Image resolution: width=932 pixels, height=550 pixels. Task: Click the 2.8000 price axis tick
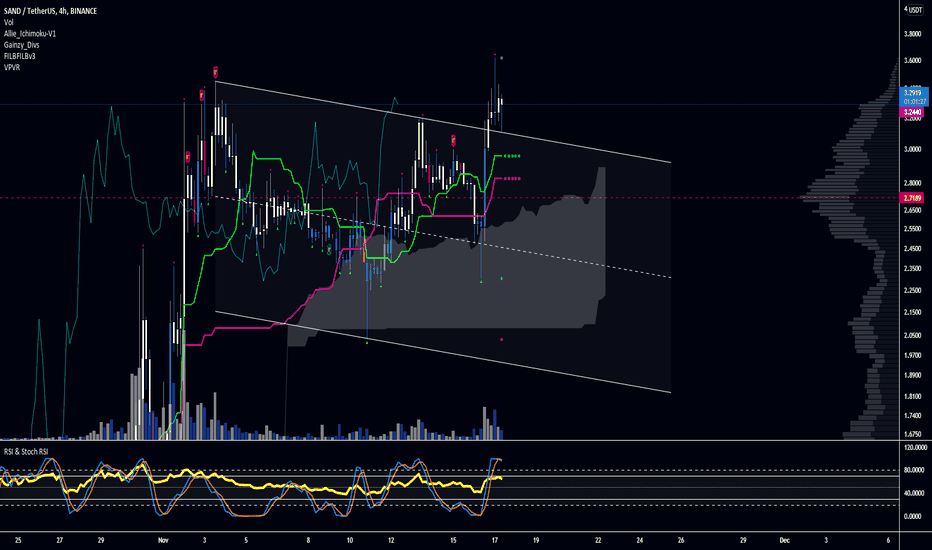pyautogui.click(x=912, y=183)
